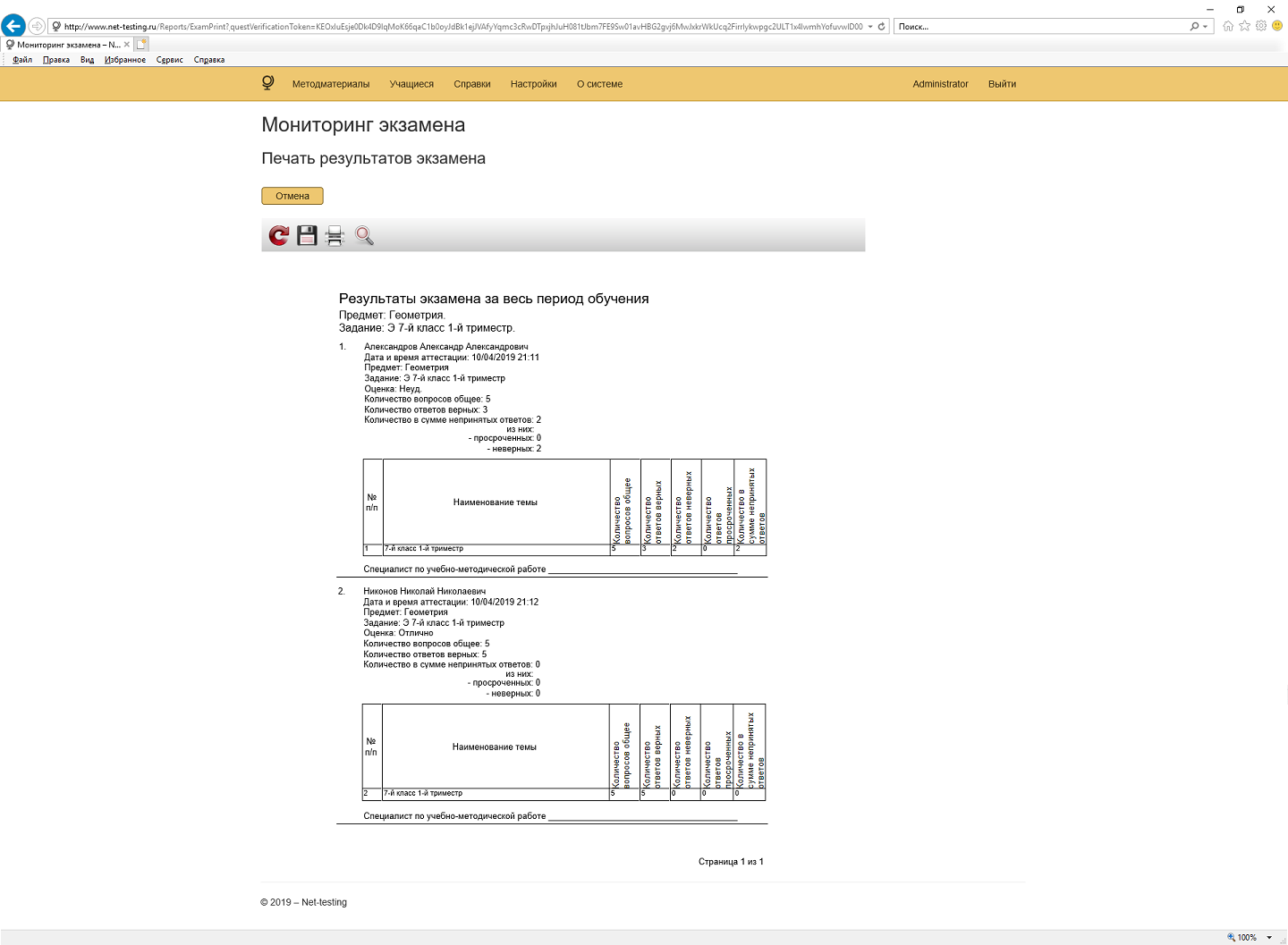Click the red refresh report icon
Viewport: 1288px width, 945px height.
pyautogui.click(x=279, y=235)
